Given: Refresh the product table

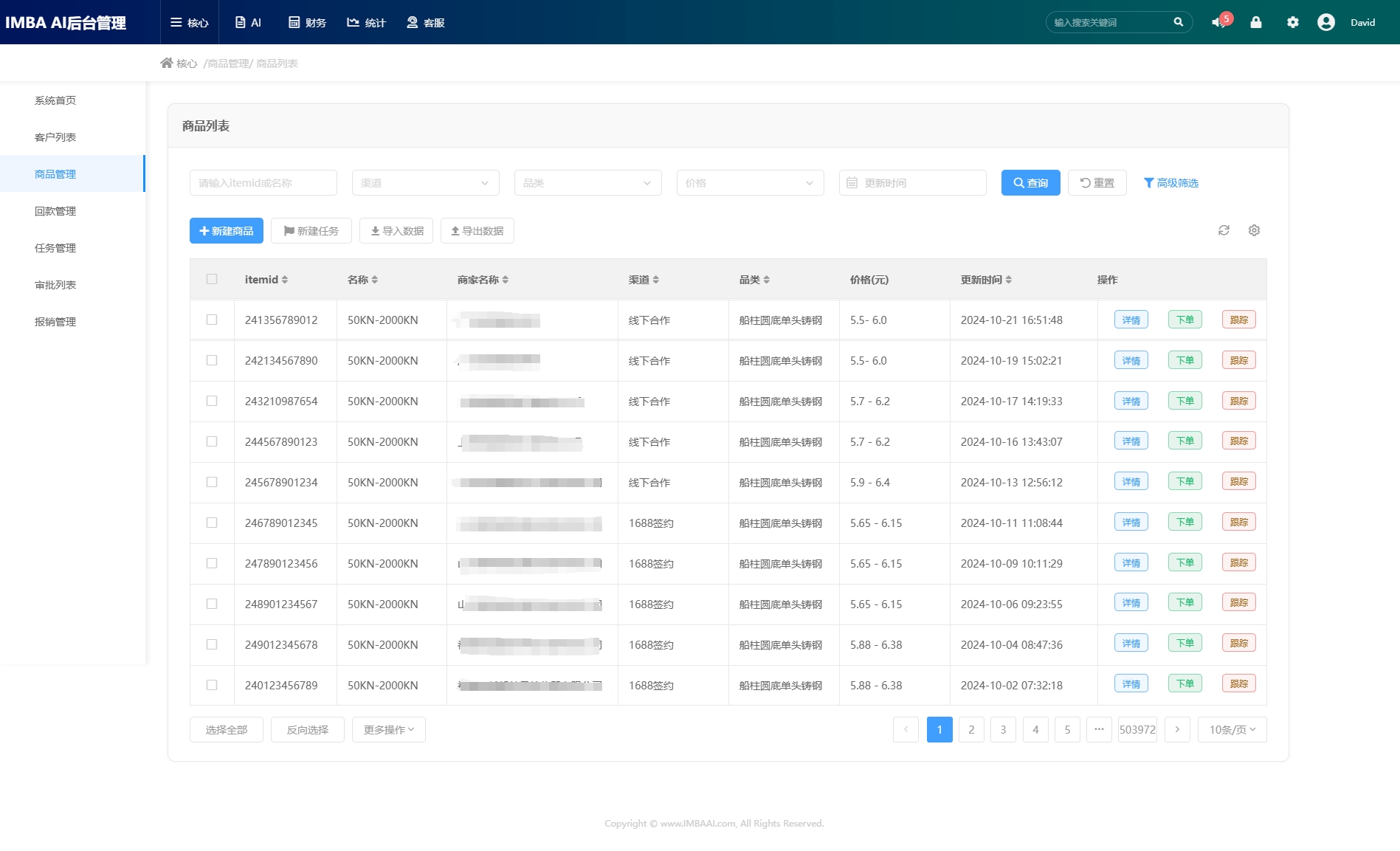Looking at the screenshot, I should [x=1224, y=230].
